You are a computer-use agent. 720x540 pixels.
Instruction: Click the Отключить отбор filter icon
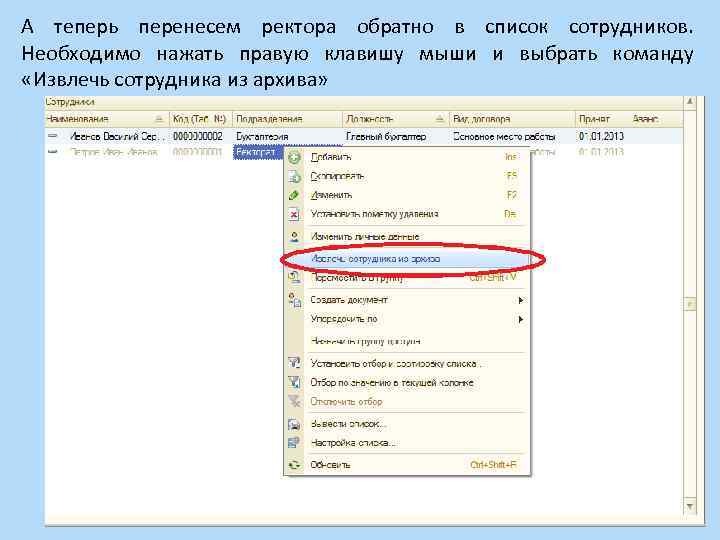tap(294, 401)
